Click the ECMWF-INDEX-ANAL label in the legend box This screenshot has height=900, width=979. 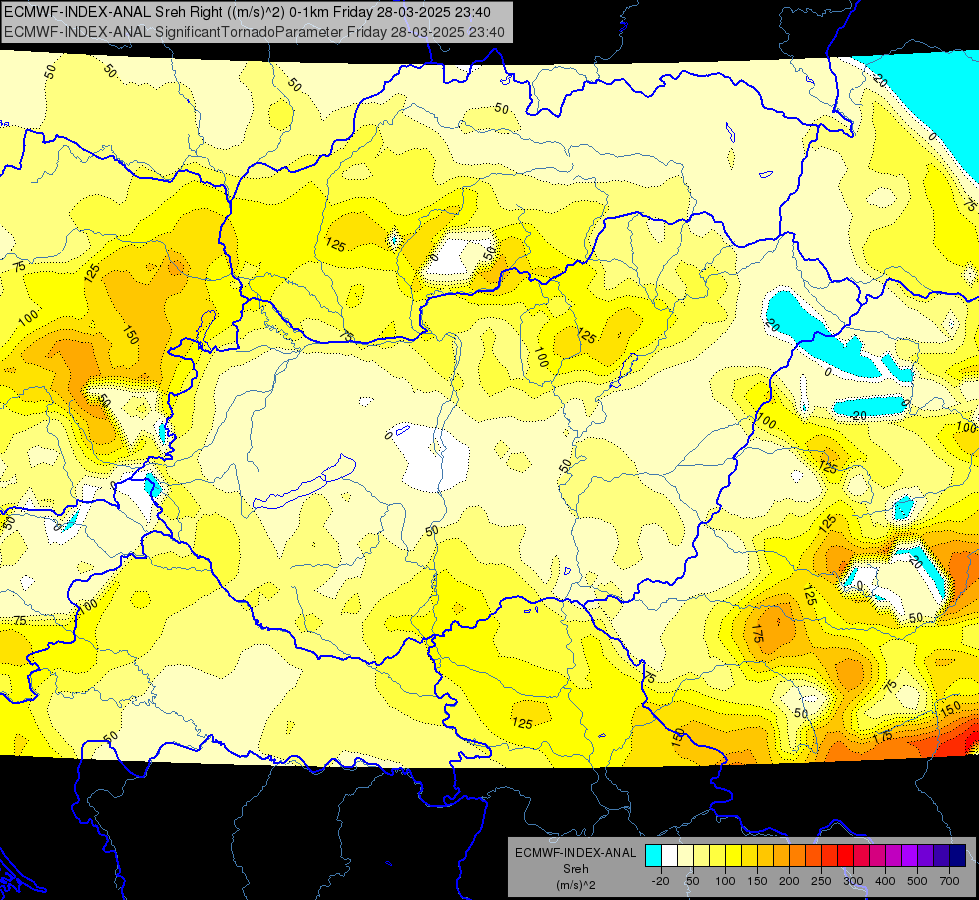[575, 853]
